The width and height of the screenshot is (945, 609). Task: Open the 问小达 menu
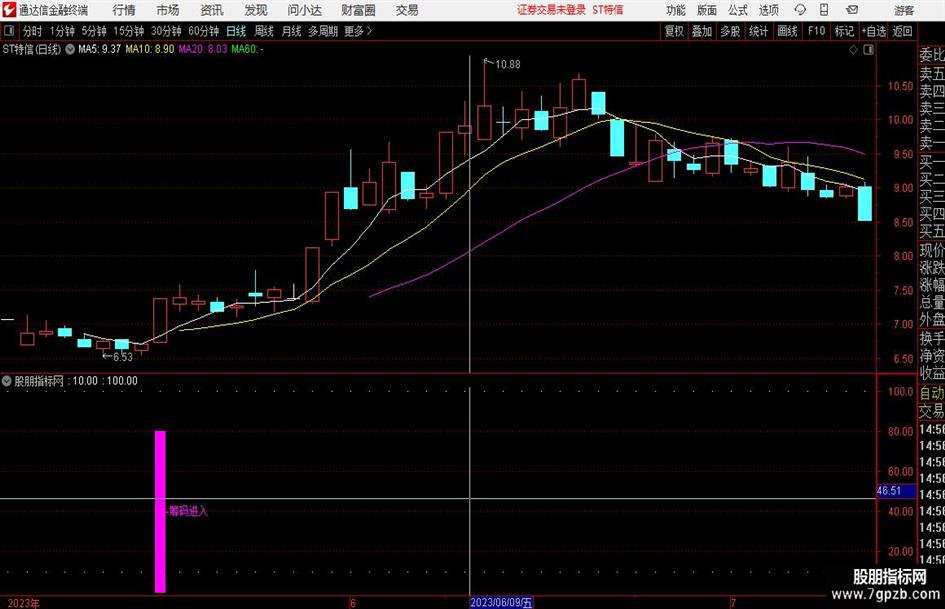click(304, 10)
